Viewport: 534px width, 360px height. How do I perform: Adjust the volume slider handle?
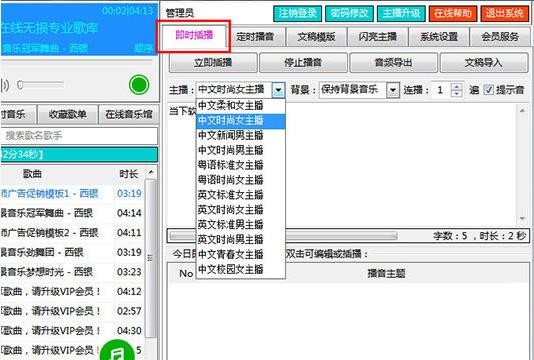(20, 84)
